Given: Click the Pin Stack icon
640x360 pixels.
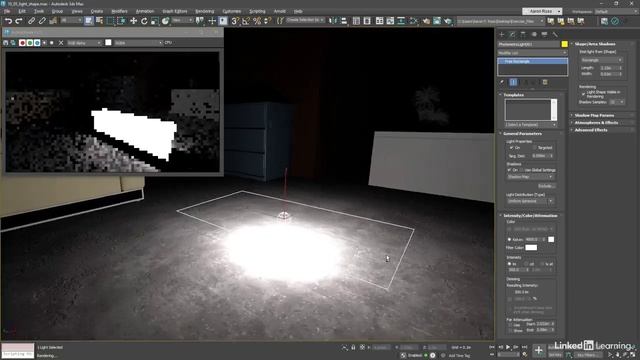Looking at the screenshot, I should (502, 82).
